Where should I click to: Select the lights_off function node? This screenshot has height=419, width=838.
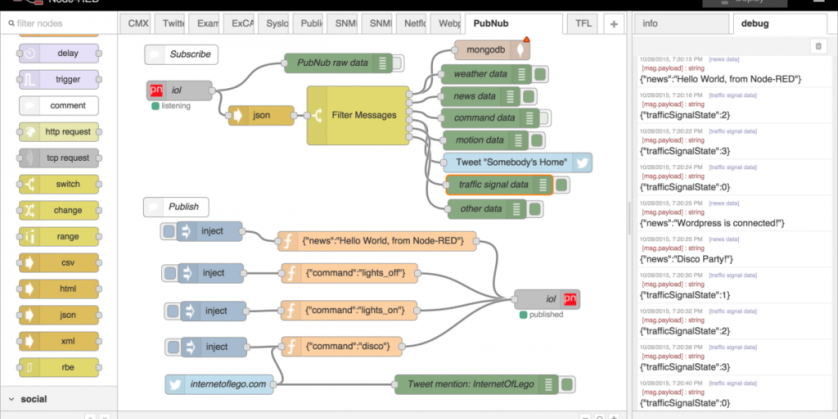pos(350,274)
